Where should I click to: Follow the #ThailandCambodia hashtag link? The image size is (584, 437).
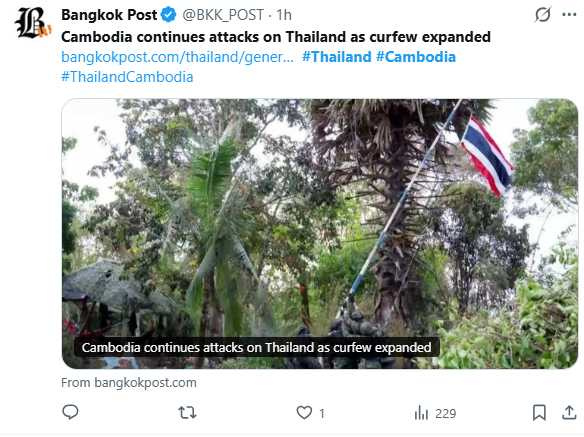tap(127, 77)
